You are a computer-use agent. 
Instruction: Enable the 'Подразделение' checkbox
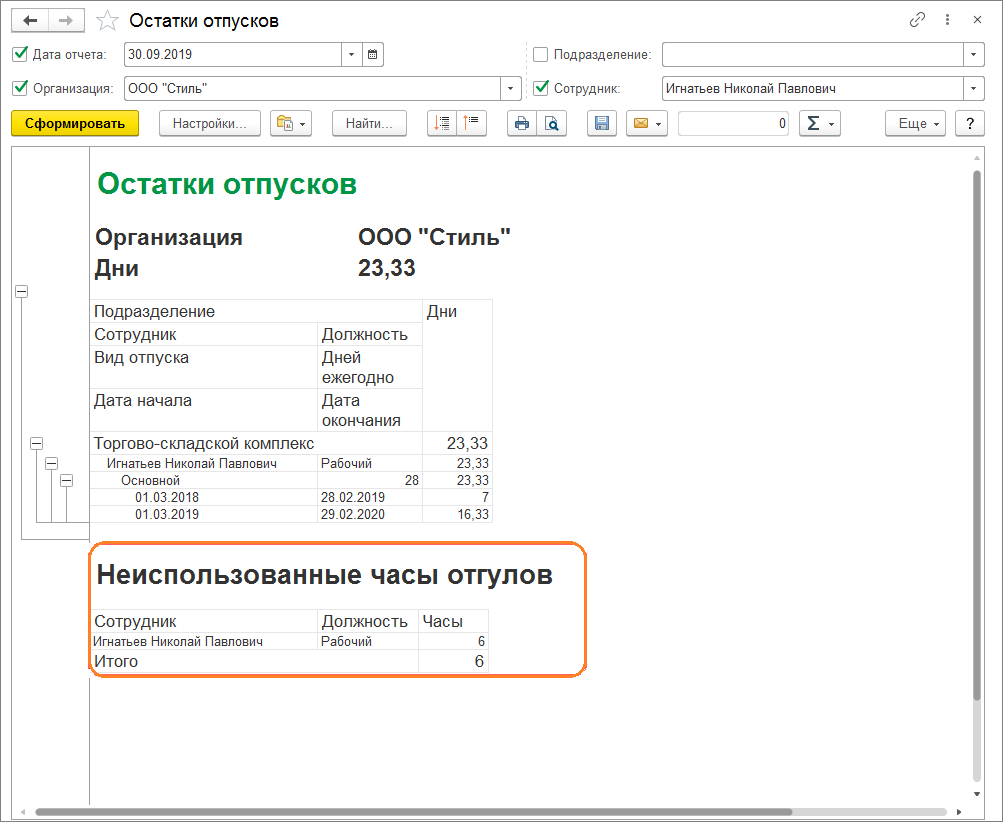pyautogui.click(x=541, y=55)
